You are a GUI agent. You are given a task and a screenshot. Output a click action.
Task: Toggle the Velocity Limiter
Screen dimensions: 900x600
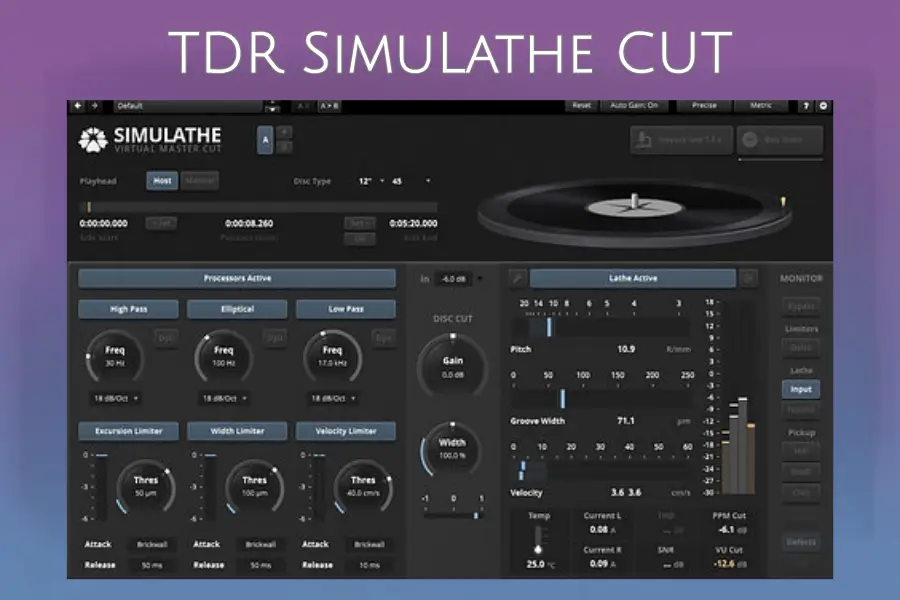(346, 431)
